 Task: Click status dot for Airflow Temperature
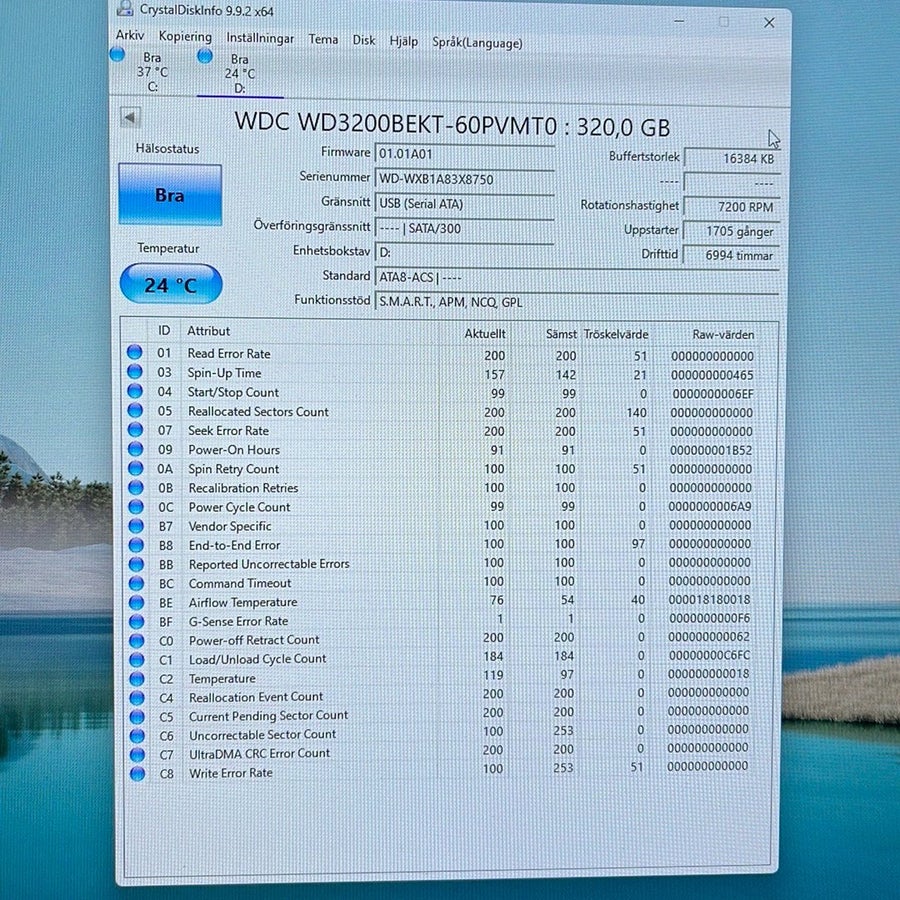(137, 602)
